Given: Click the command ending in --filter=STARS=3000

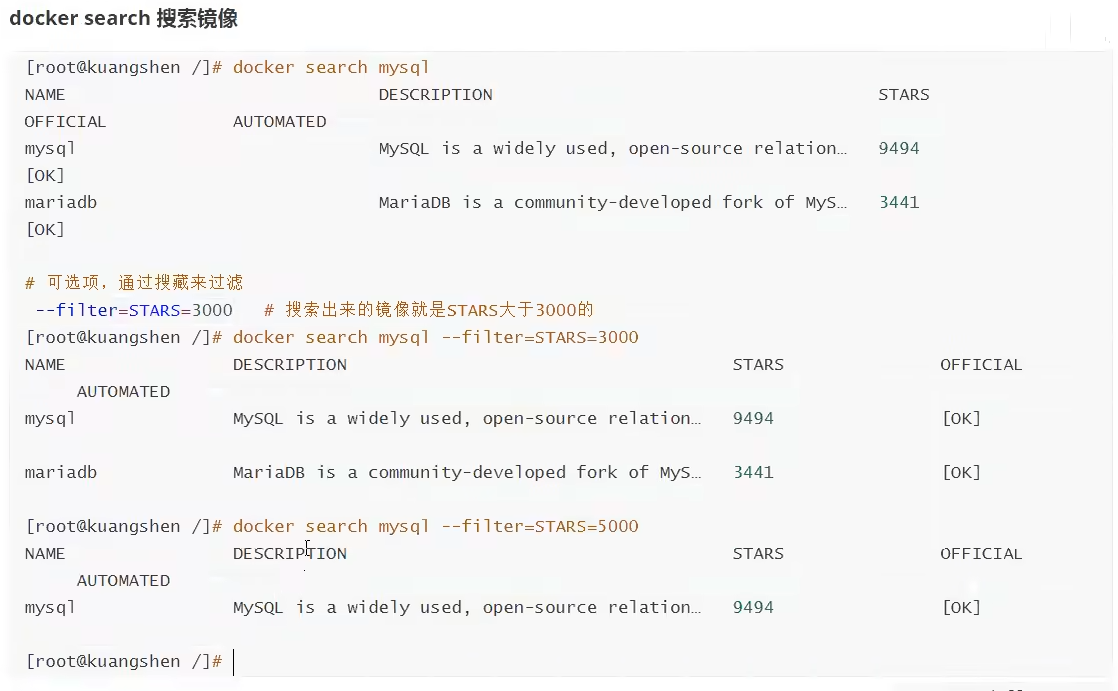Looking at the screenshot, I should pyautogui.click(x=435, y=337).
